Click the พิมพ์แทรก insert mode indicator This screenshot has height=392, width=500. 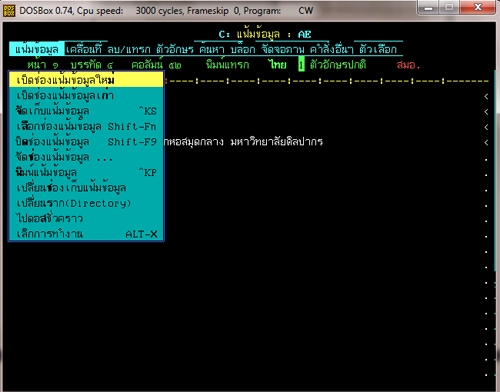pyautogui.click(x=227, y=64)
